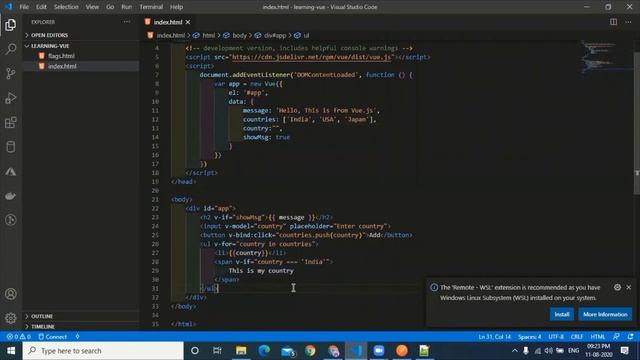
Task: Show hidden system tray icons chevron
Action: point(515,351)
